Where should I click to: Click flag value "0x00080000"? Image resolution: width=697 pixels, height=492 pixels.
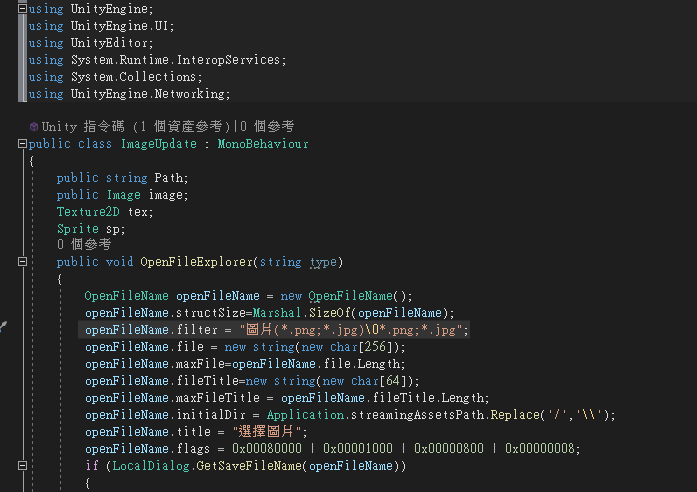tap(267, 448)
